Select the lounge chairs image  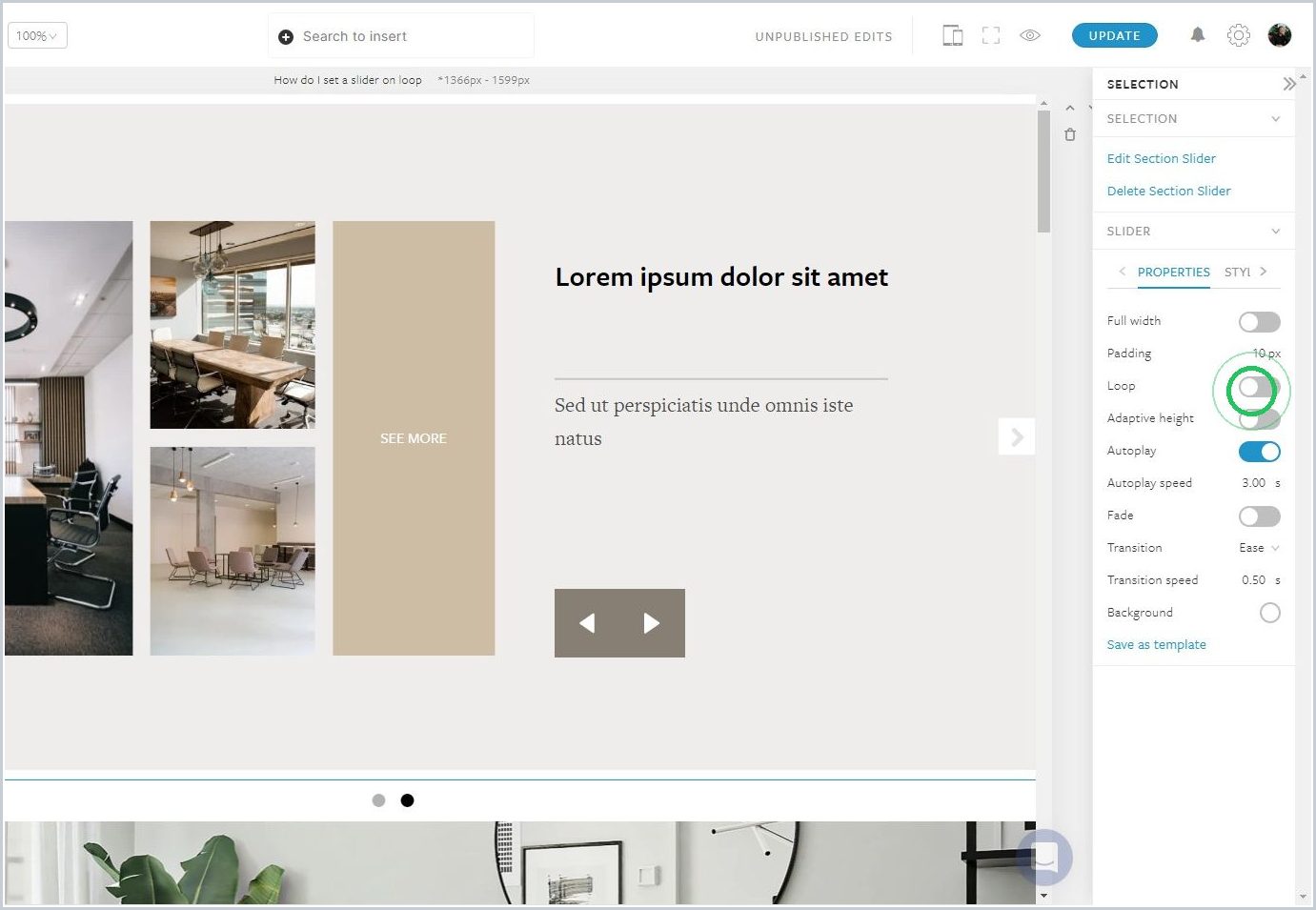tap(233, 551)
